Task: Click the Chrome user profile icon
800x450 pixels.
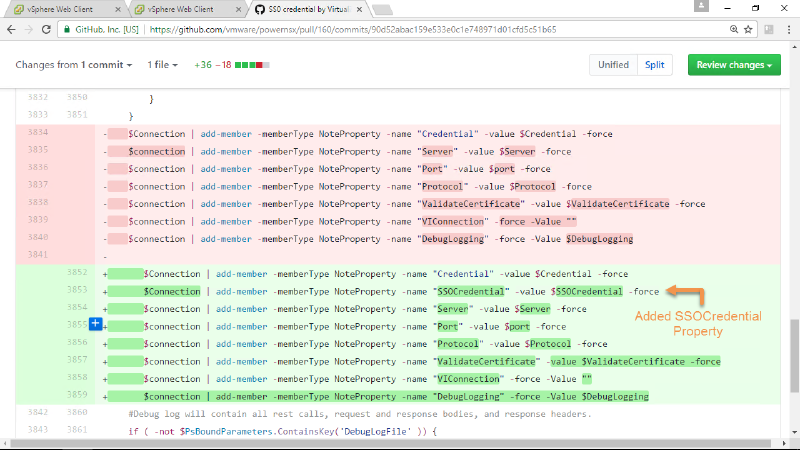Action: (701, 6)
